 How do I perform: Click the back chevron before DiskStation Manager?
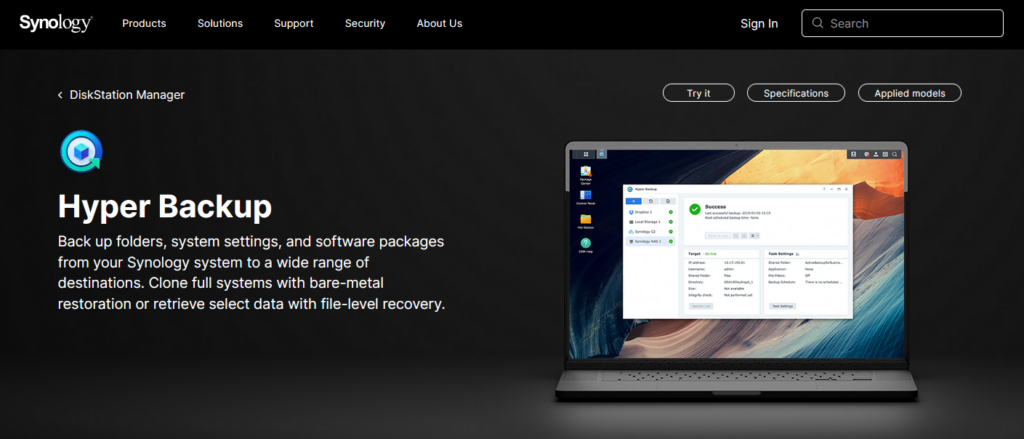pyautogui.click(x=60, y=95)
